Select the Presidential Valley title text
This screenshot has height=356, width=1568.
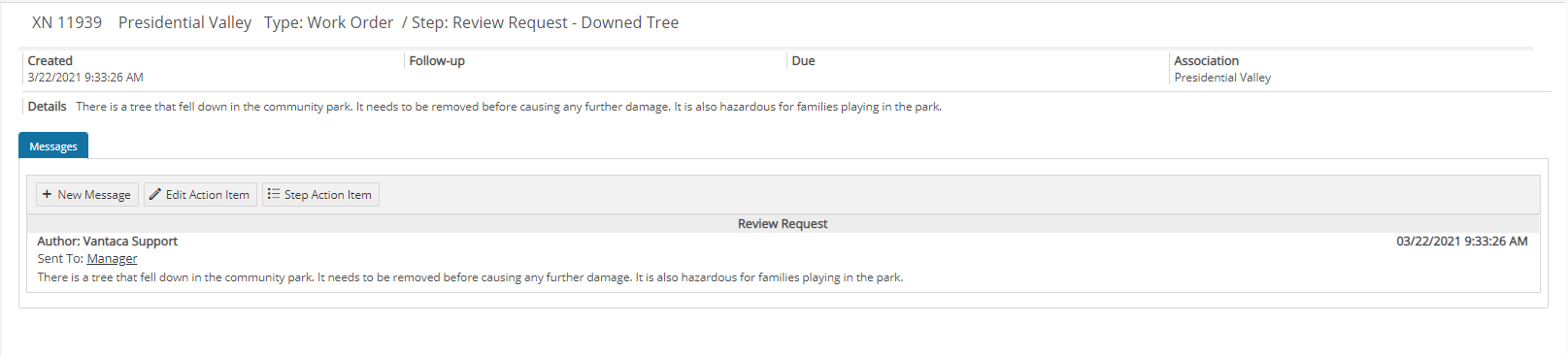point(184,22)
